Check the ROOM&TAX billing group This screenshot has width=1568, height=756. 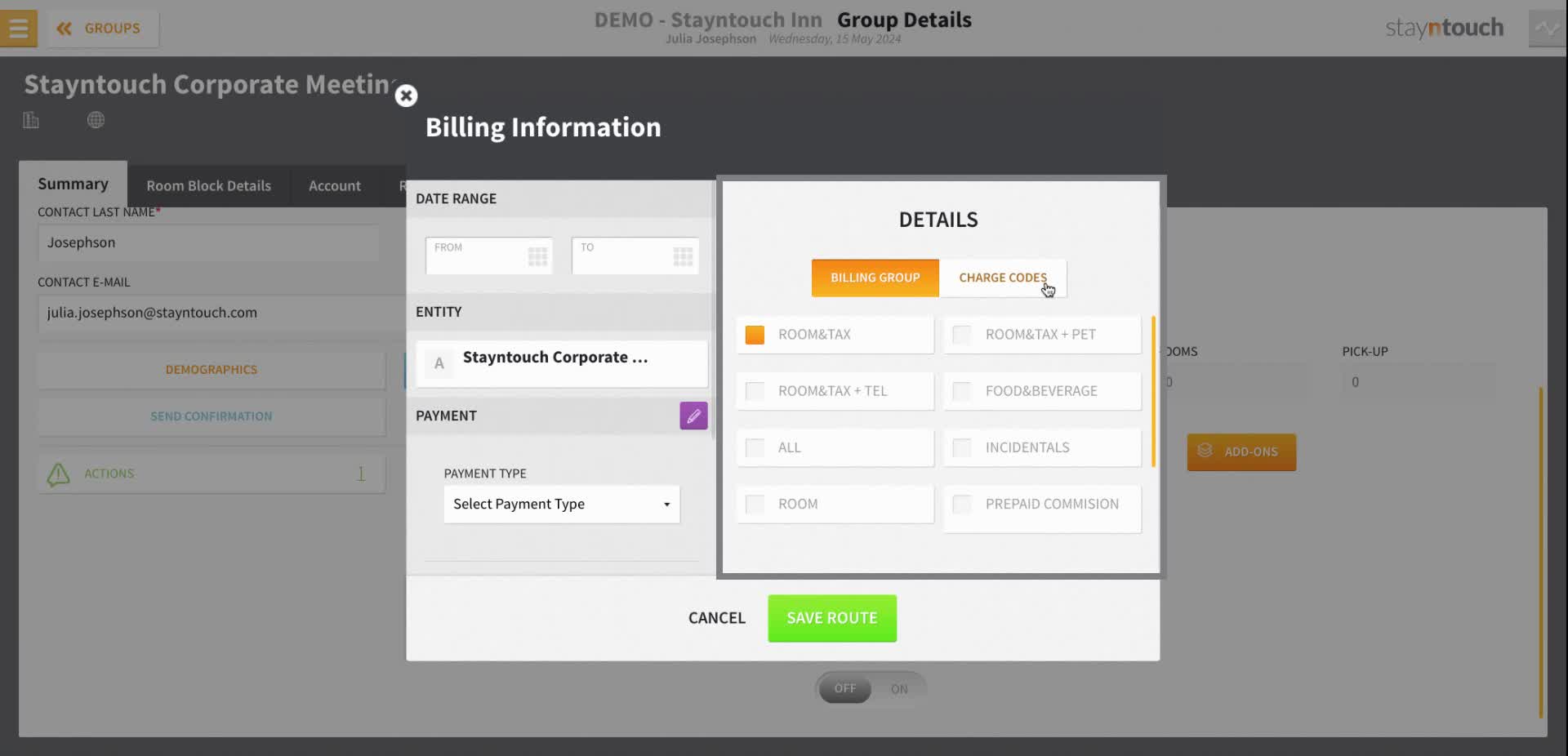tap(835, 335)
